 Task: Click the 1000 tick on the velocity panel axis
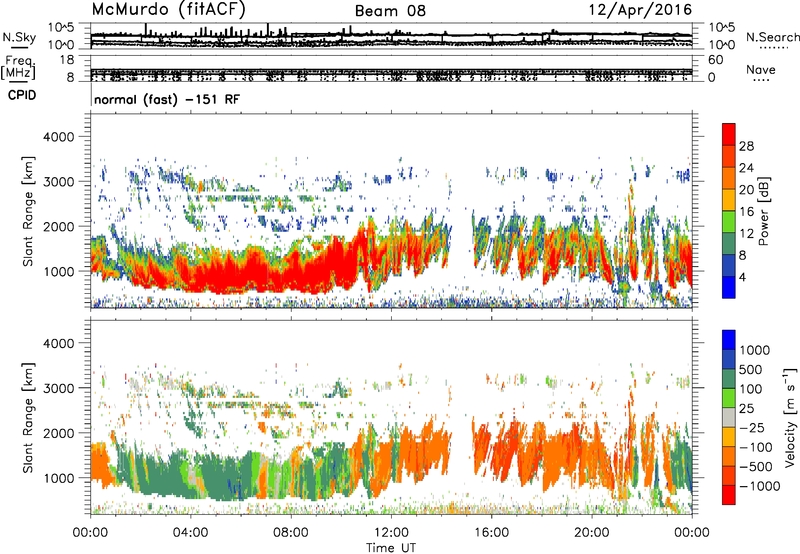[x=58, y=478]
